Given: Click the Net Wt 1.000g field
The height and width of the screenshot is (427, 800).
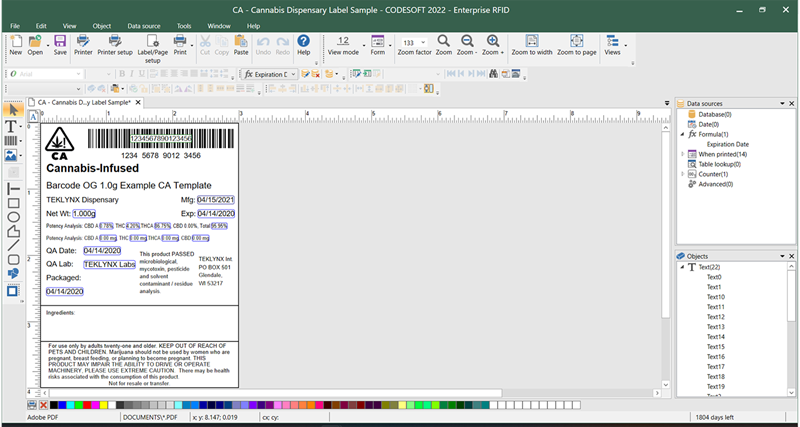Looking at the screenshot, I should (x=84, y=213).
